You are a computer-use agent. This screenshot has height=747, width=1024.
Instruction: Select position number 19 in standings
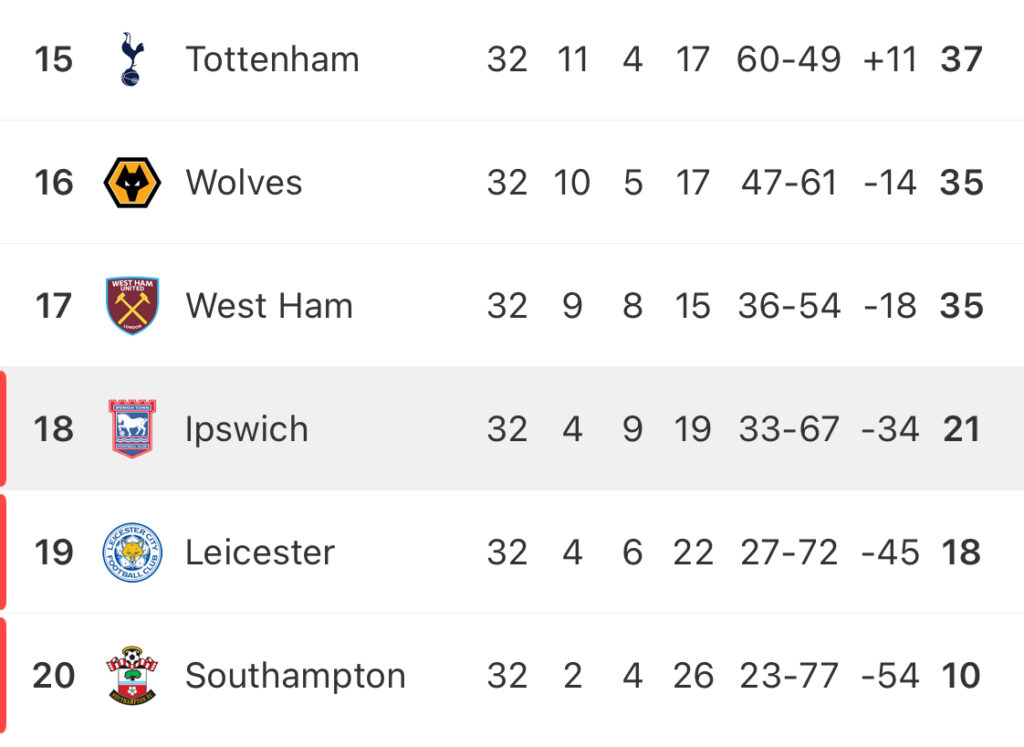tap(54, 552)
